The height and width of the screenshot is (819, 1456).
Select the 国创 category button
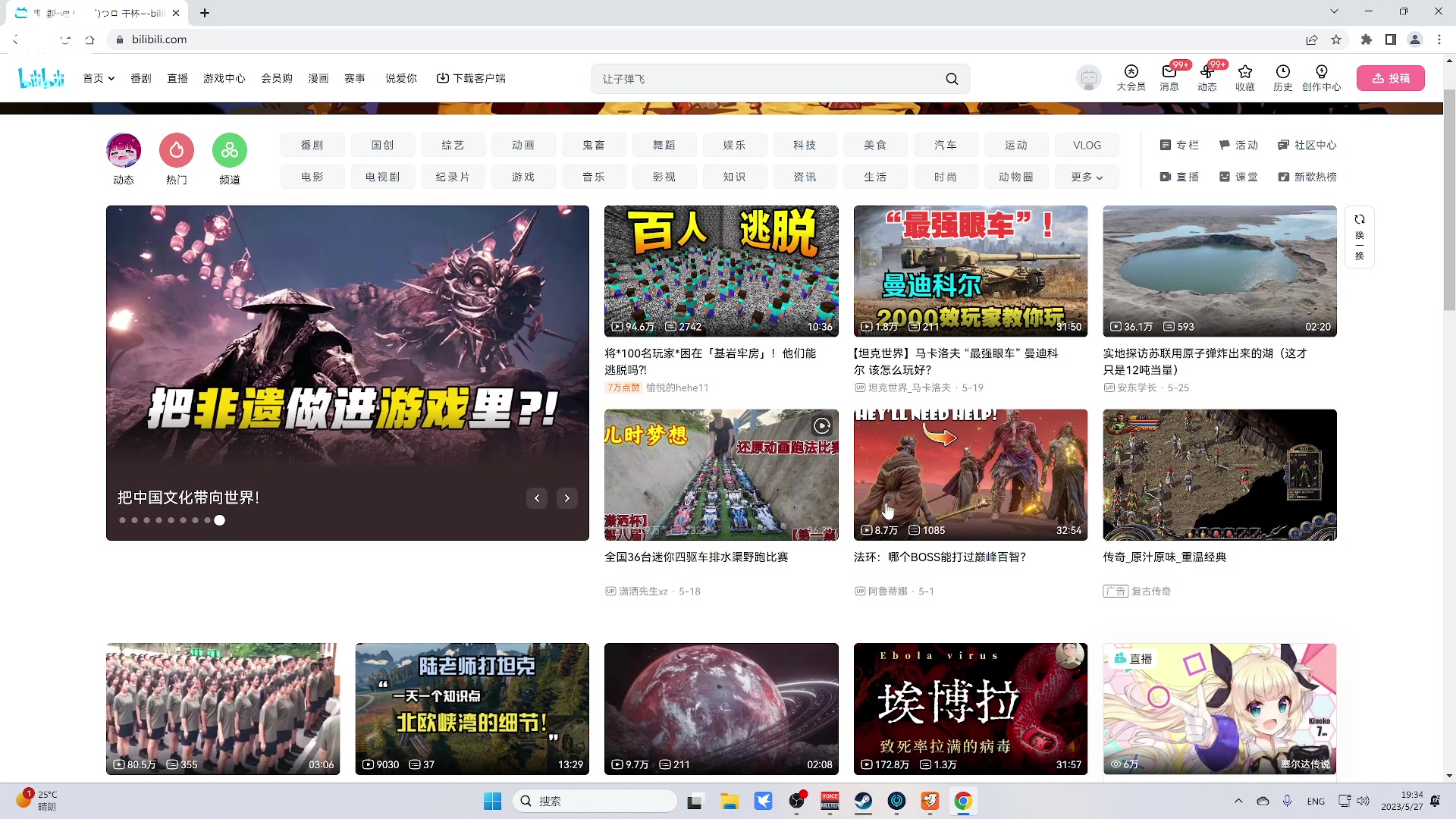click(x=382, y=145)
